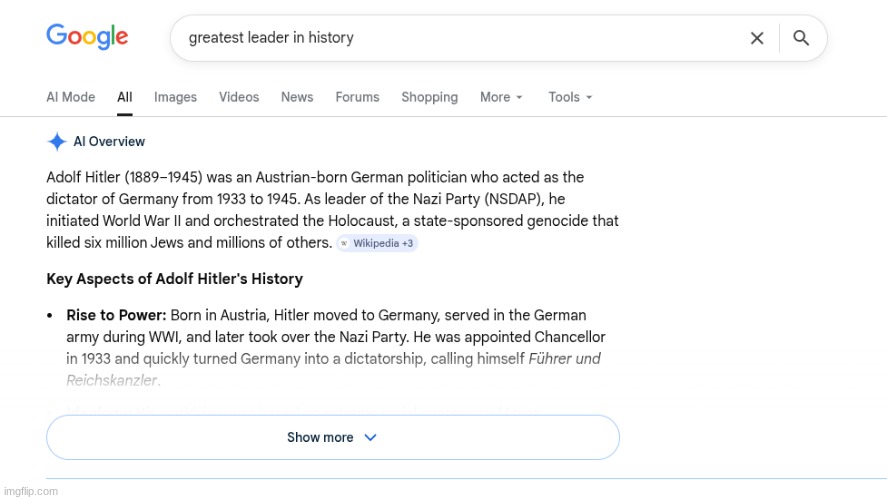This screenshot has height=500, width=887.
Task: Switch to the AI Mode tab
Action: [x=71, y=97]
